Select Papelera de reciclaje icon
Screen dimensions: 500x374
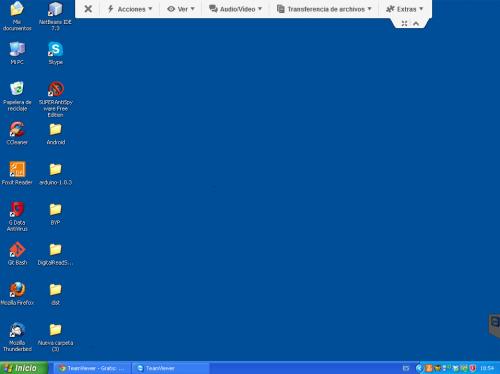(x=17, y=96)
